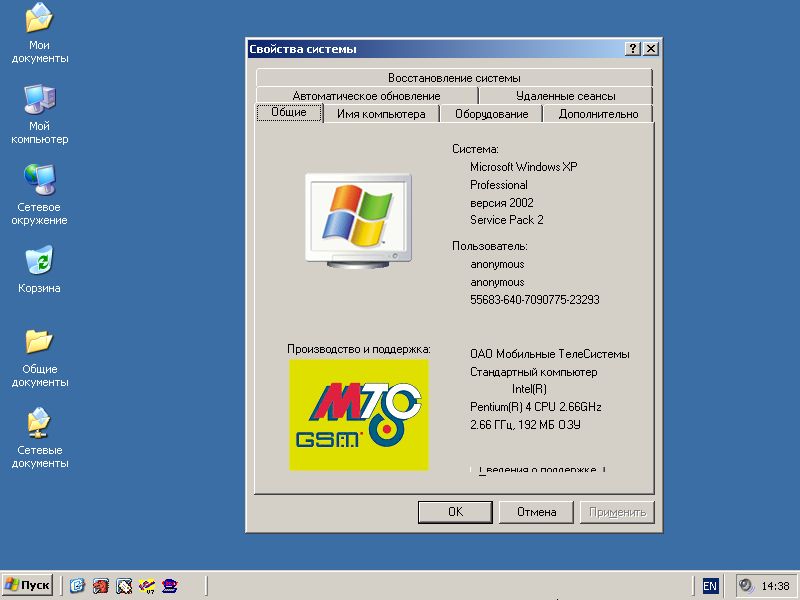Click the red dragon quick launch icon

point(100,586)
